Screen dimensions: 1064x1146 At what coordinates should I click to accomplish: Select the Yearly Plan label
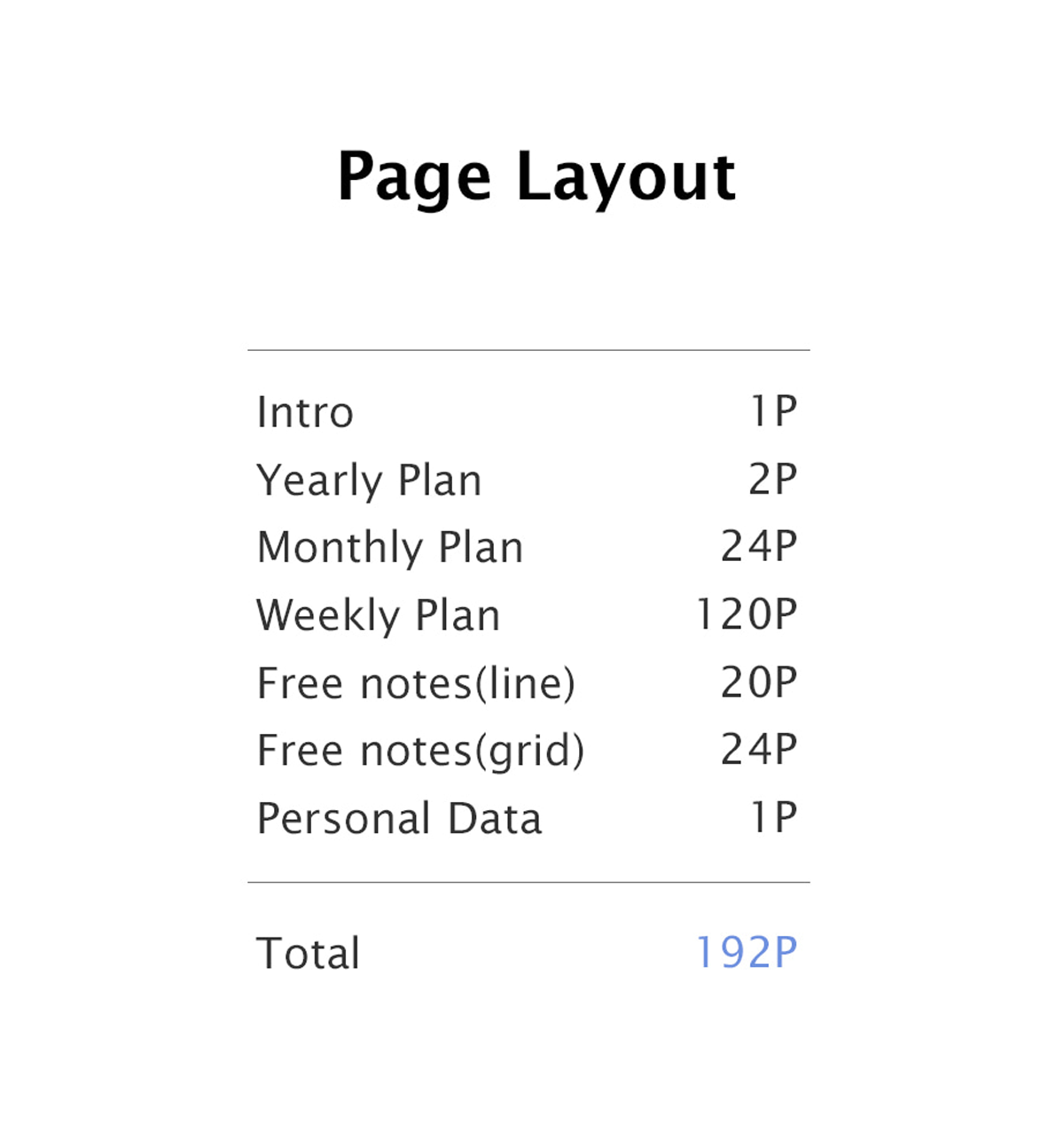coord(369,480)
